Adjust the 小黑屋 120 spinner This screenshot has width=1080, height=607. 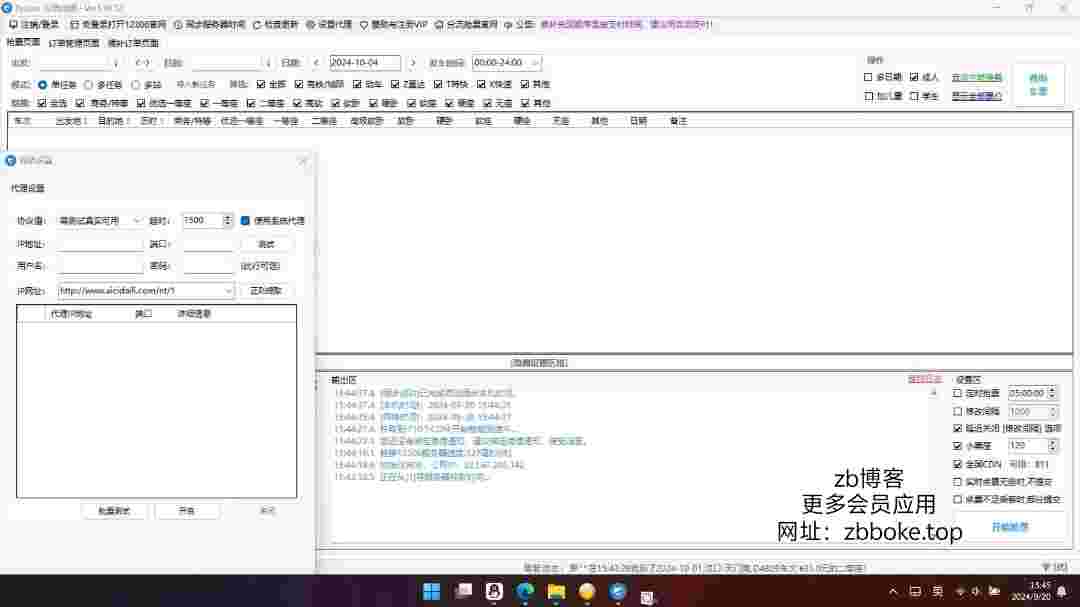pyautogui.click(x=1052, y=446)
